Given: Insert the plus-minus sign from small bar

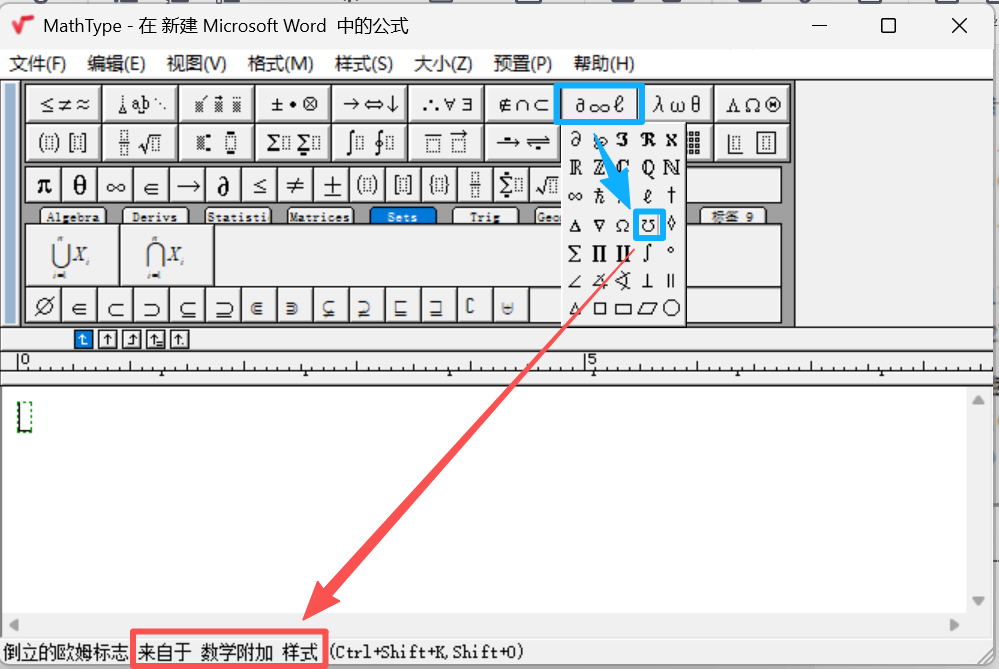Looking at the screenshot, I should [x=331, y=186].
